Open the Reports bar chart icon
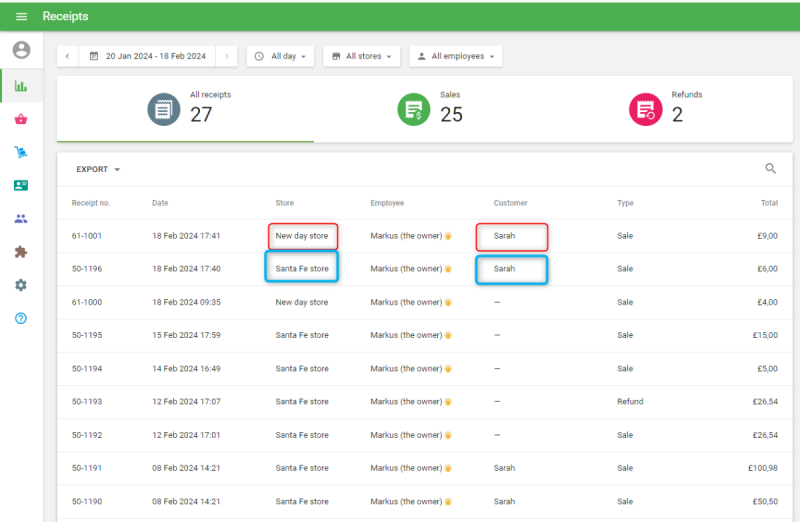 (21, 86)
